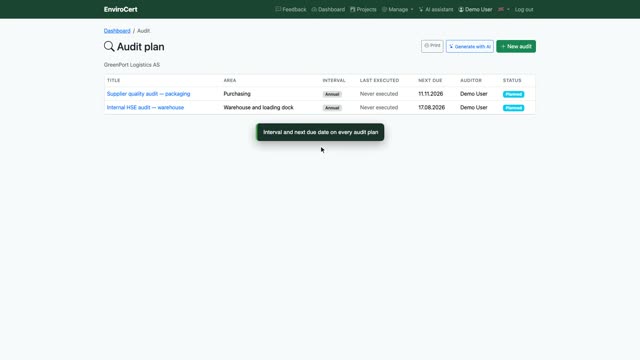Click the TITLE column header
640x360 pixels.
113,80
